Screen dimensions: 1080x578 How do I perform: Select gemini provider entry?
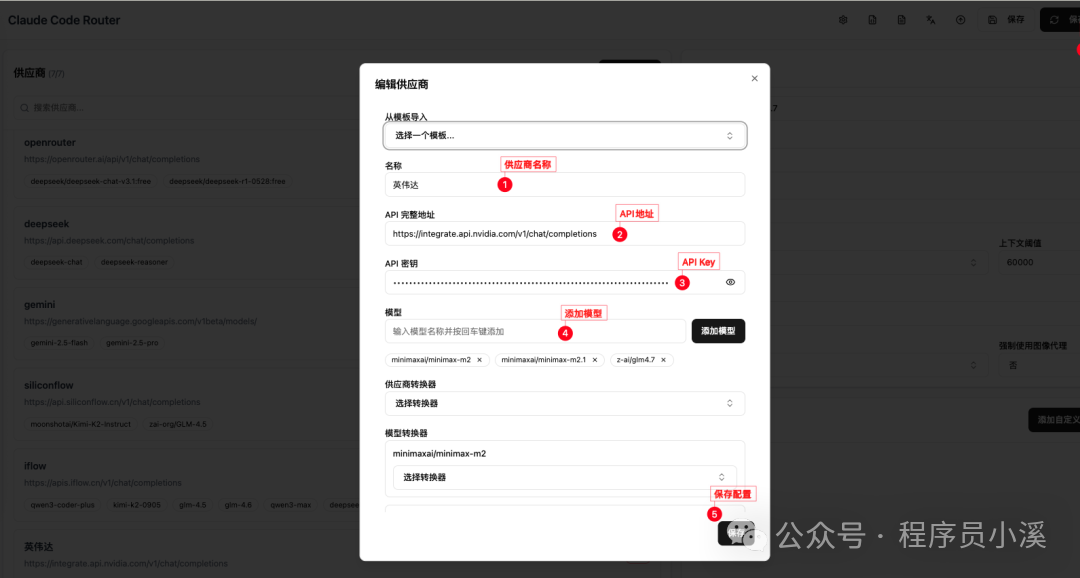pos(39,305)
